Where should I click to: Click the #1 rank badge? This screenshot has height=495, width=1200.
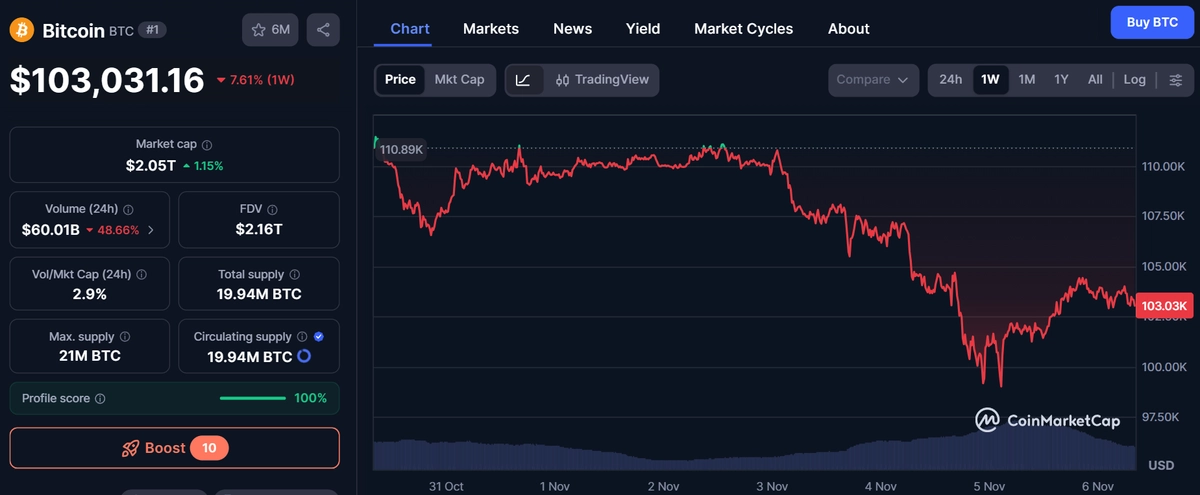(152, 30)
